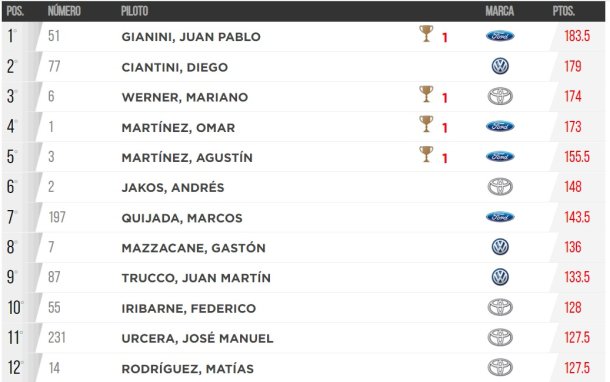Click the trophy icon for Martínez, Omar

click(426, 124)
